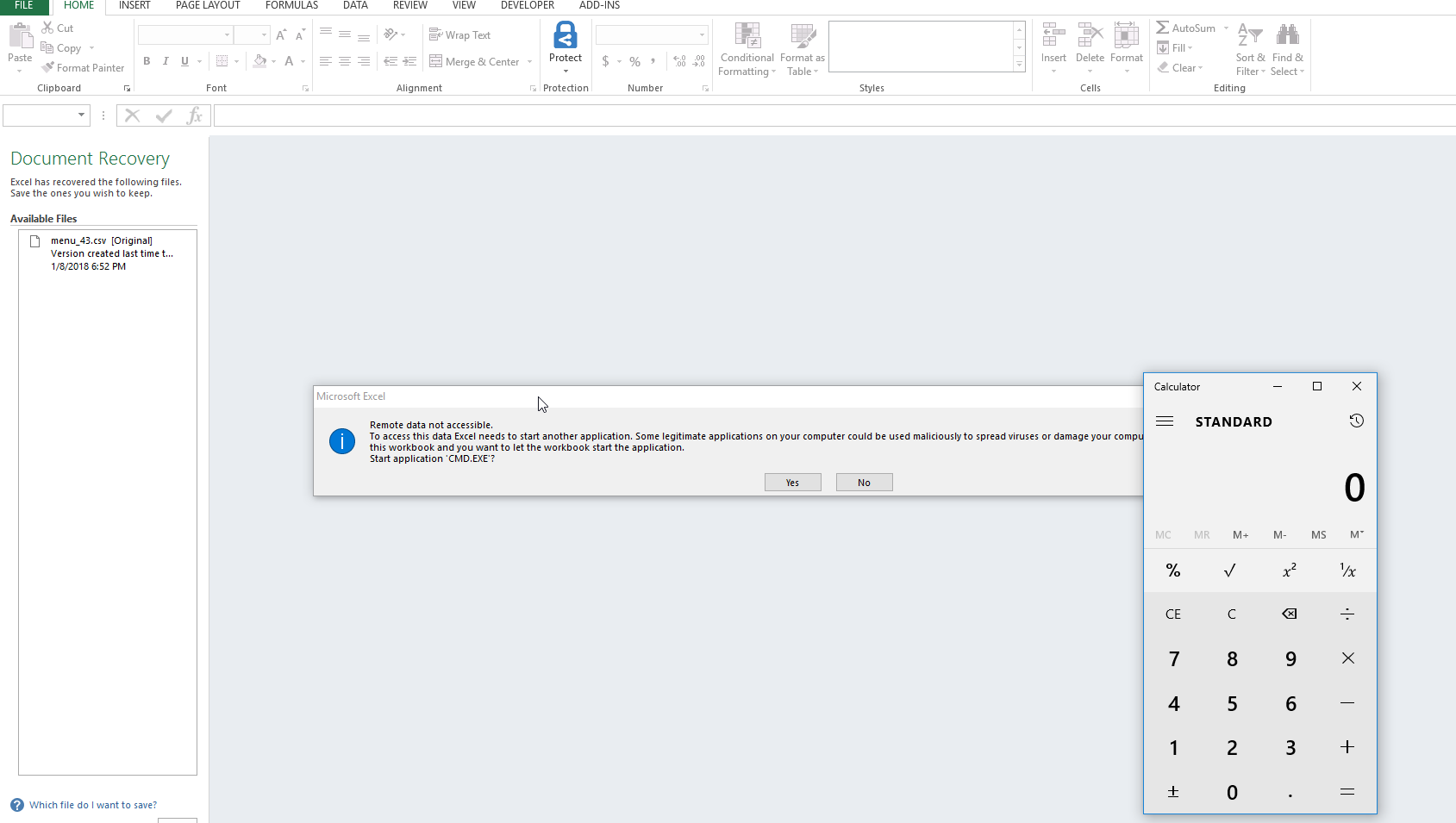Decrease the indent level
The image size is (1456, 823).
(391, 61)
